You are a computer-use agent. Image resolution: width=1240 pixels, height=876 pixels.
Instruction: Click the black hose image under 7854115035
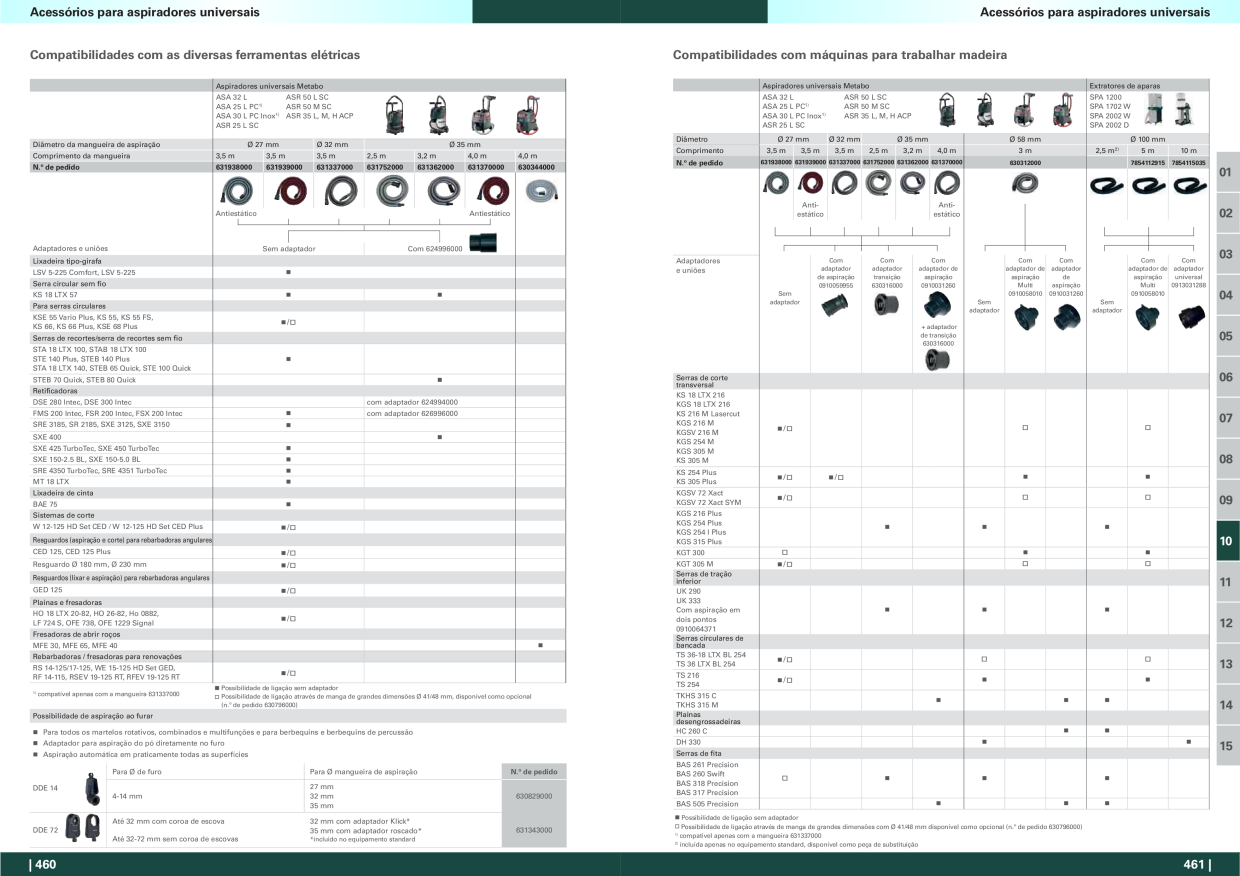click(1189, 186)
